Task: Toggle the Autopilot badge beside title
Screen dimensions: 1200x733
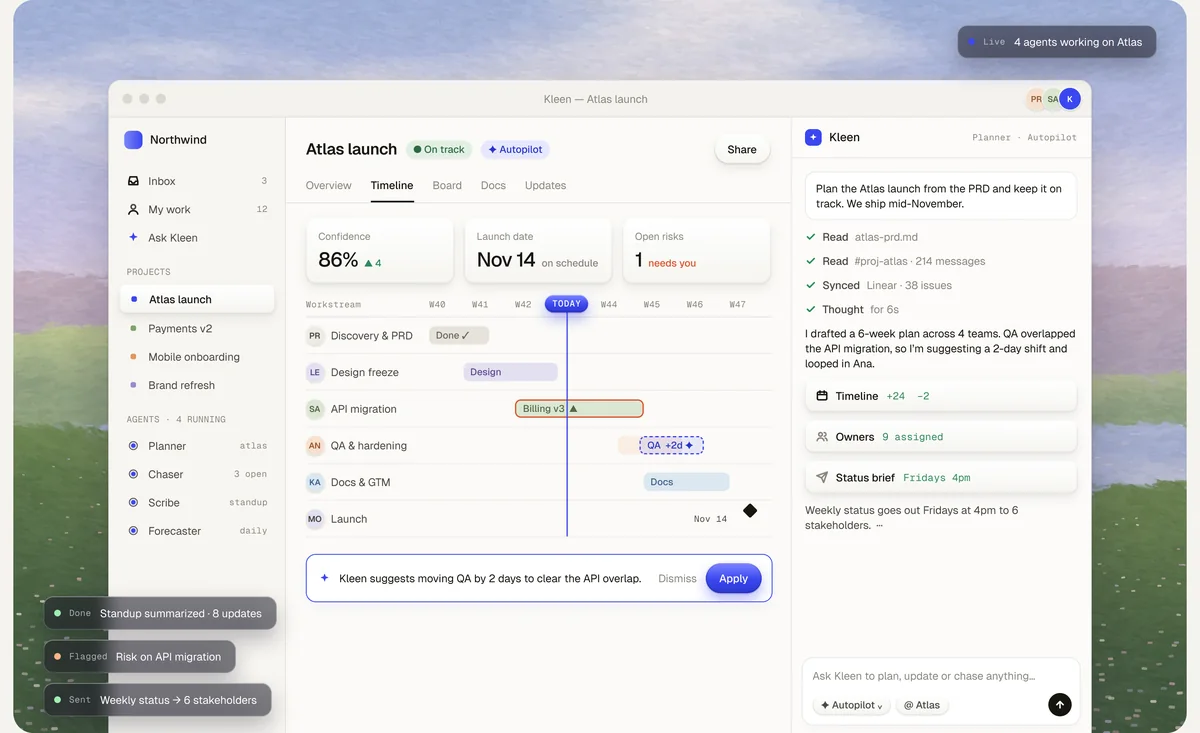Action: pos(515,149)
